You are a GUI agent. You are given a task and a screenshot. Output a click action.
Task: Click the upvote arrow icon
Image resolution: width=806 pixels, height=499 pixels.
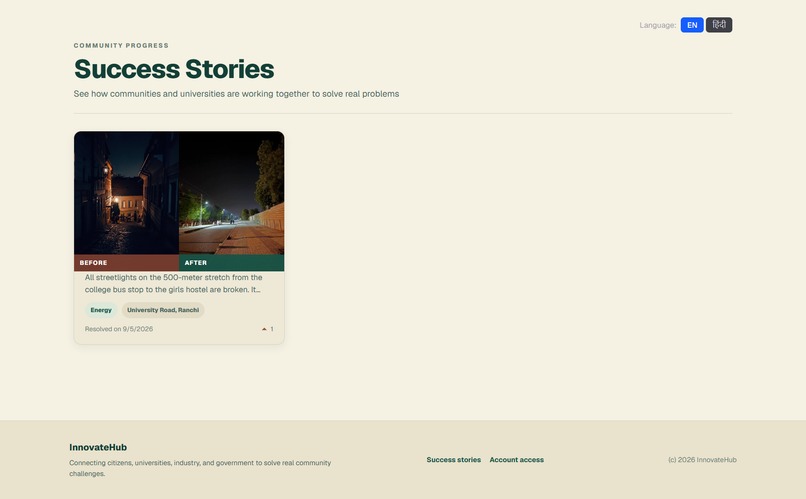264,329
